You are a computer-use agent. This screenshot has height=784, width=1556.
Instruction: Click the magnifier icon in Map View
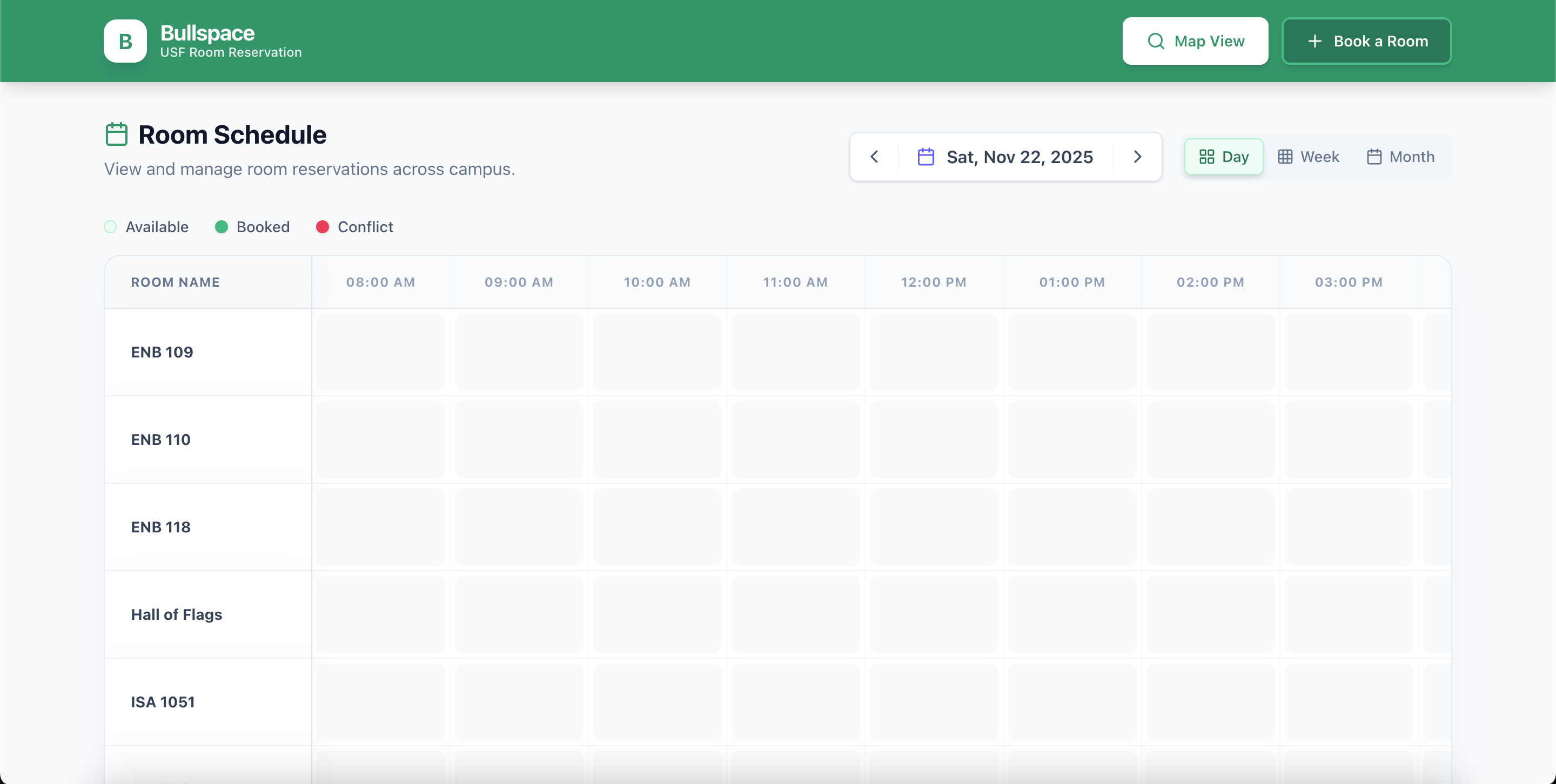pos(1156,41)
